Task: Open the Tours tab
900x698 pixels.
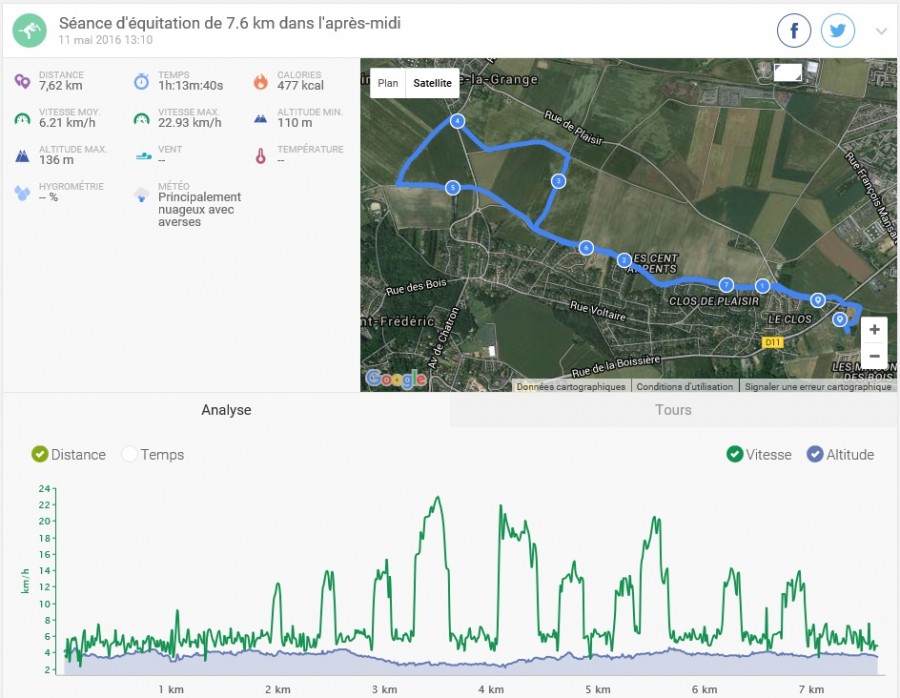Action: pos(673,410)
